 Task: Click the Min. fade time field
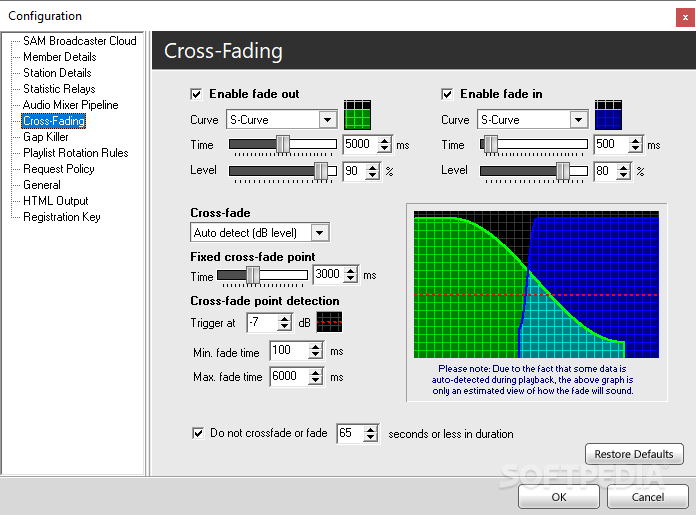click(x=289, y=350)
